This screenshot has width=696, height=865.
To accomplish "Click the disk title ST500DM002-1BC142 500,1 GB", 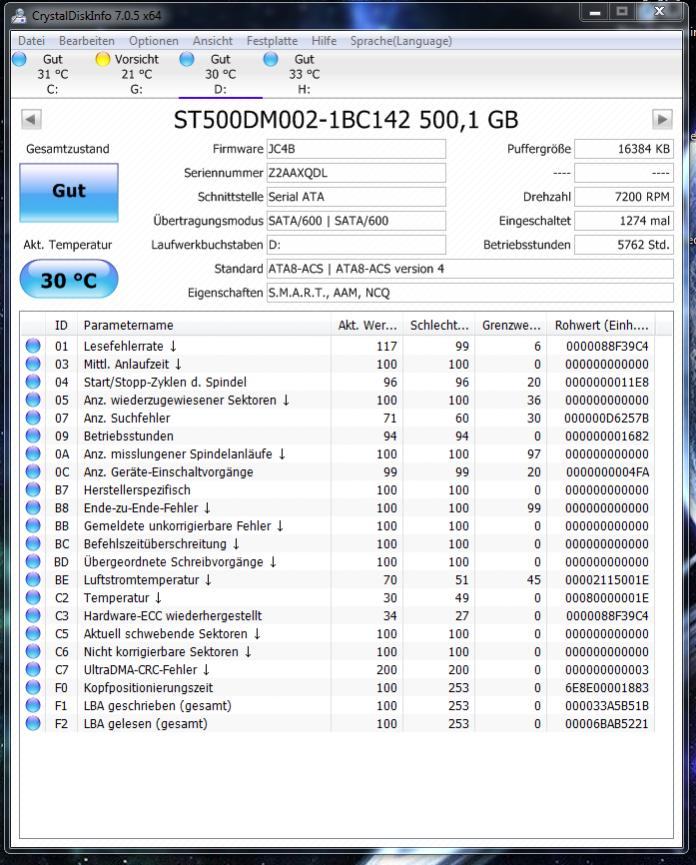I will (346, 120).
